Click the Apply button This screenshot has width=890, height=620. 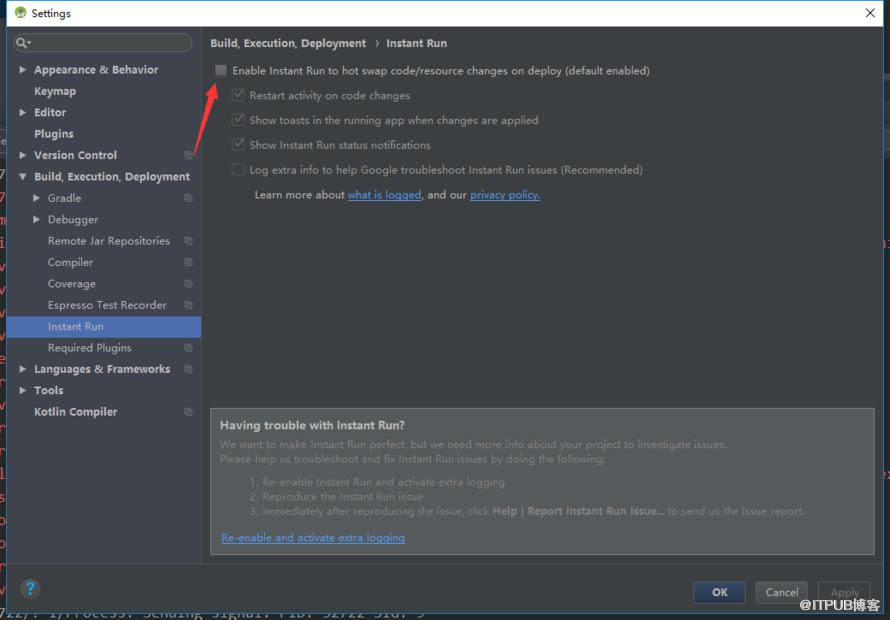[x=844, y=592]
